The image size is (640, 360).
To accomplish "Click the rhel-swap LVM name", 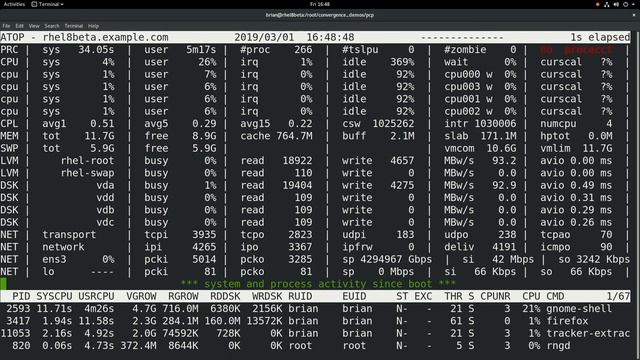I will point(87,173).
